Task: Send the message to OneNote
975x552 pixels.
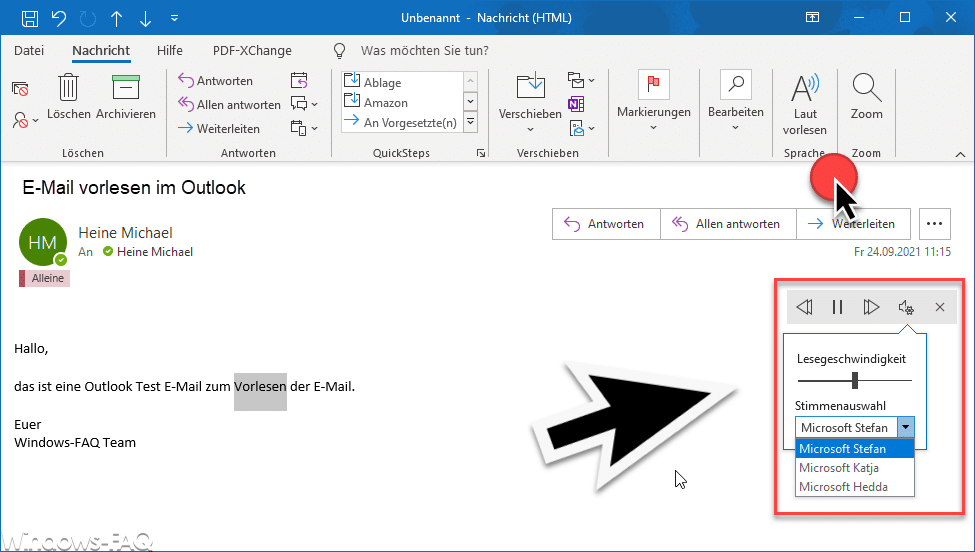Action: click(x=576, y=104)
